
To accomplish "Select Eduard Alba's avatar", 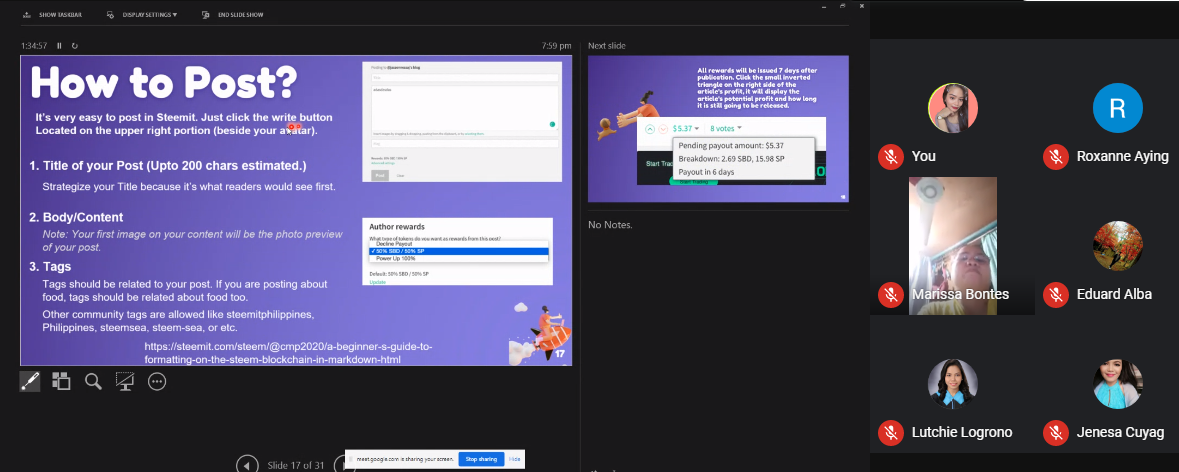I will 1117,246.
